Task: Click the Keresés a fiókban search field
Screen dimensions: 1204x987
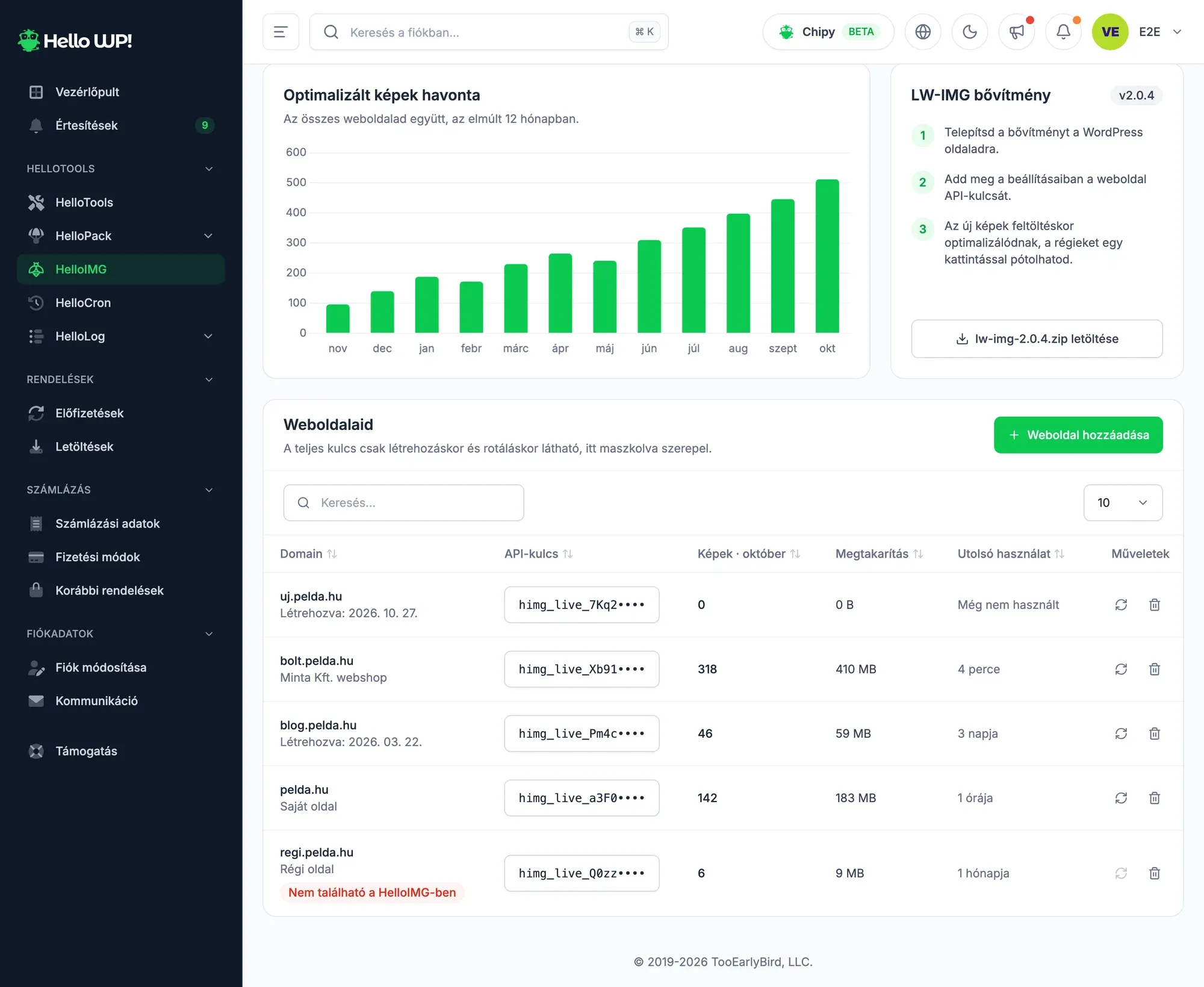Action: [489, 32]
